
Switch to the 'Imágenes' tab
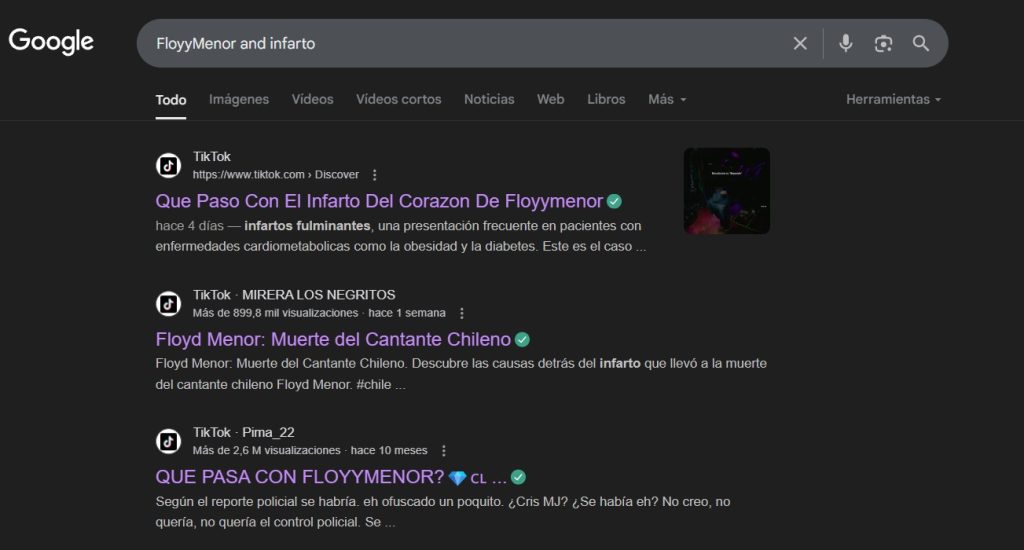click(239, 99)
